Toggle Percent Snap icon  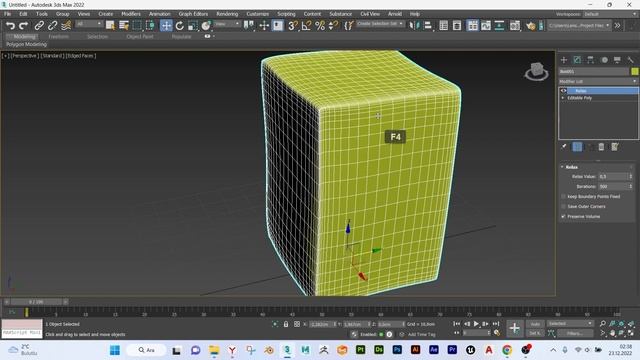320,26
